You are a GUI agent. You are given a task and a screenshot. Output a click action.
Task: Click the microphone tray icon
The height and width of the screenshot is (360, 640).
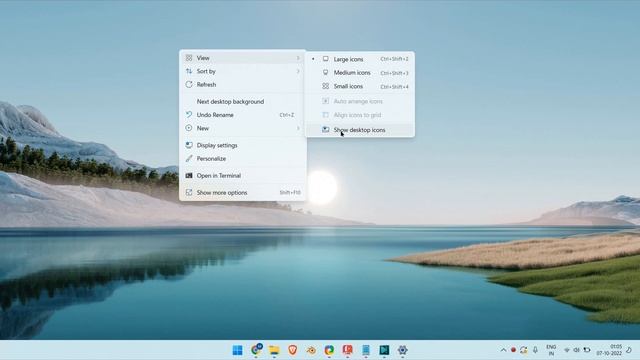pyautogui.click(x=535, y=350)
